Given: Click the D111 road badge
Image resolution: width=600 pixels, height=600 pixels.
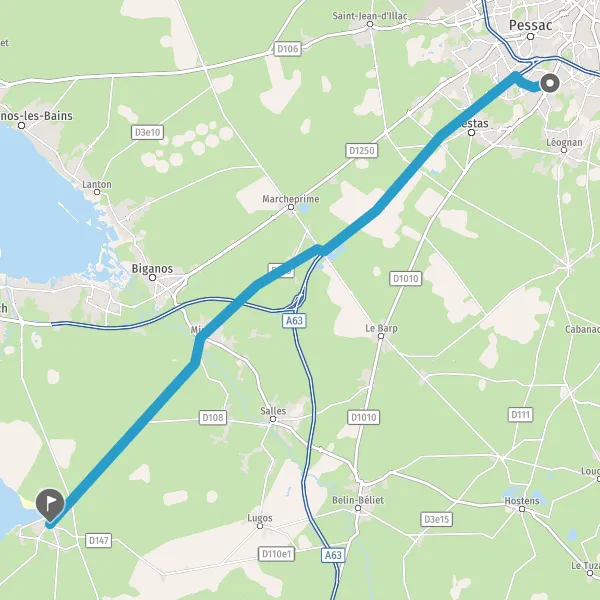Looking at the screenshot, I should tap(520, 415).
